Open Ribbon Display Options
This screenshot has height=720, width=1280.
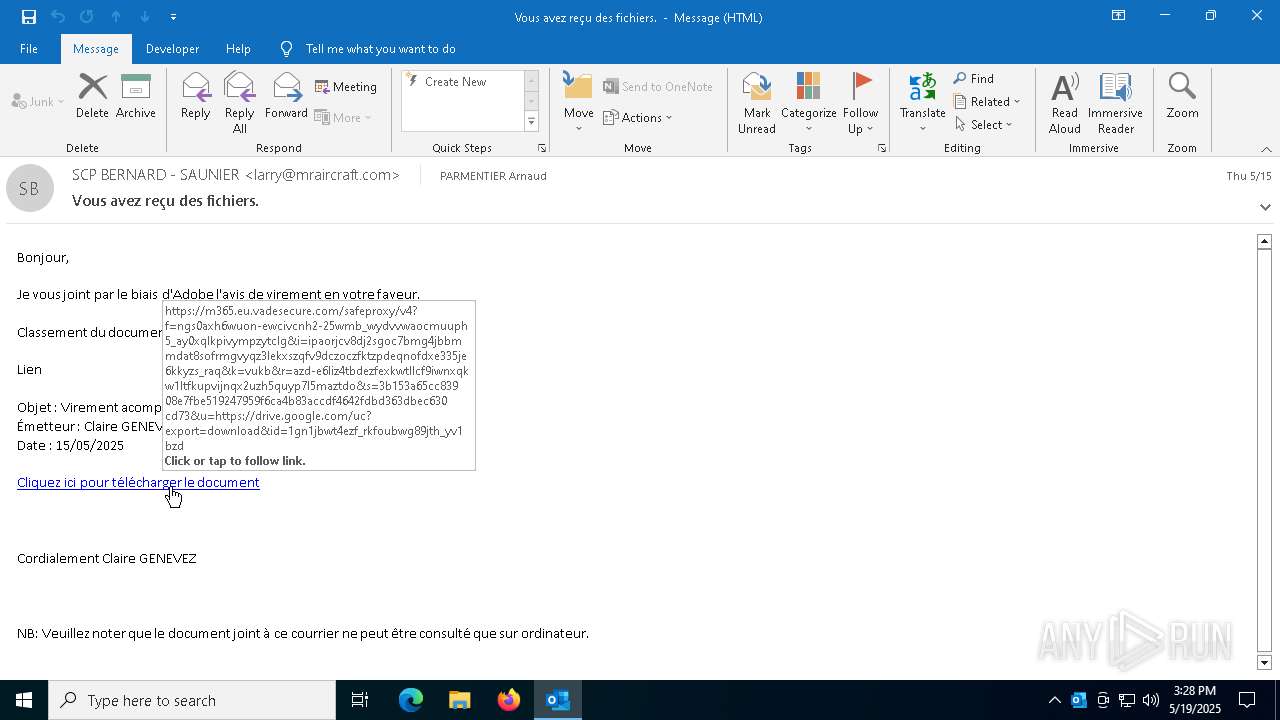pos(1119,16)
